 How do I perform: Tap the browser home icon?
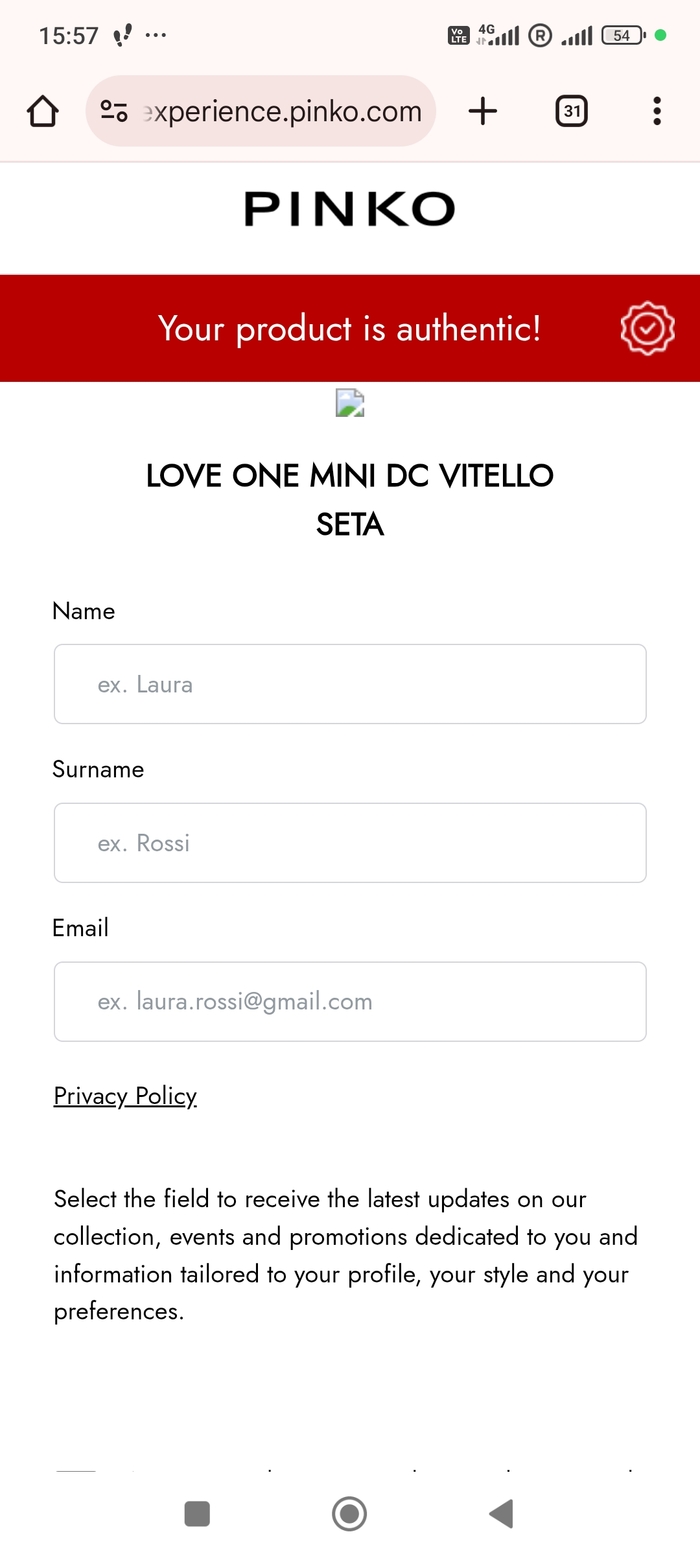point(43,111)
